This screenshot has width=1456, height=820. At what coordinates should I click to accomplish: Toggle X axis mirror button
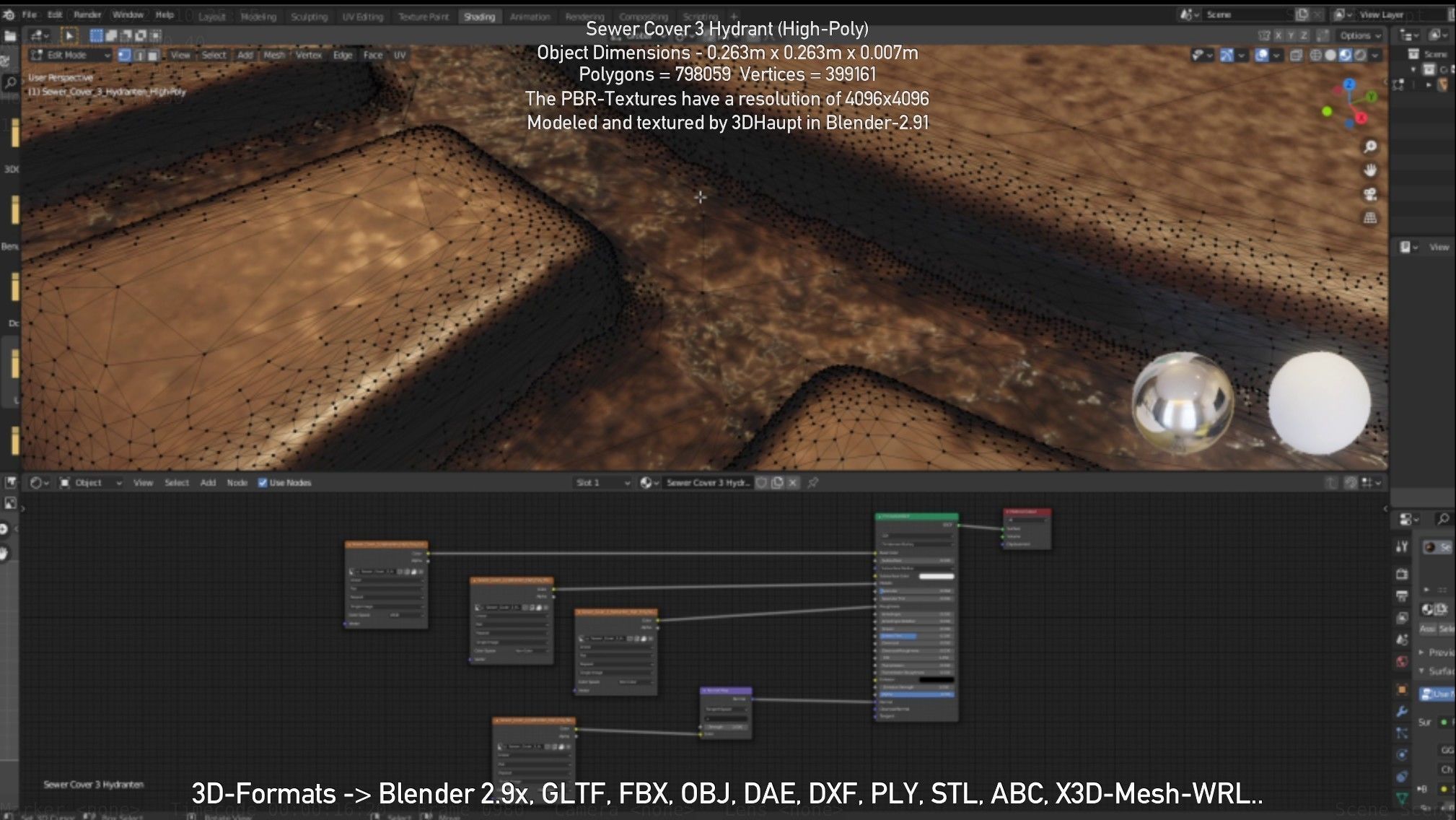1278,35
